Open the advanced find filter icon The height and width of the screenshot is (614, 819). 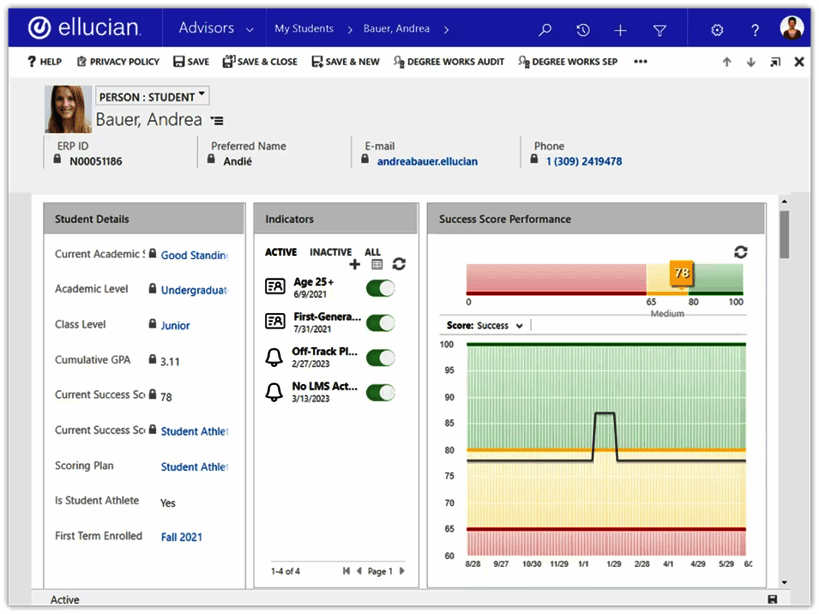pos(660,30)
